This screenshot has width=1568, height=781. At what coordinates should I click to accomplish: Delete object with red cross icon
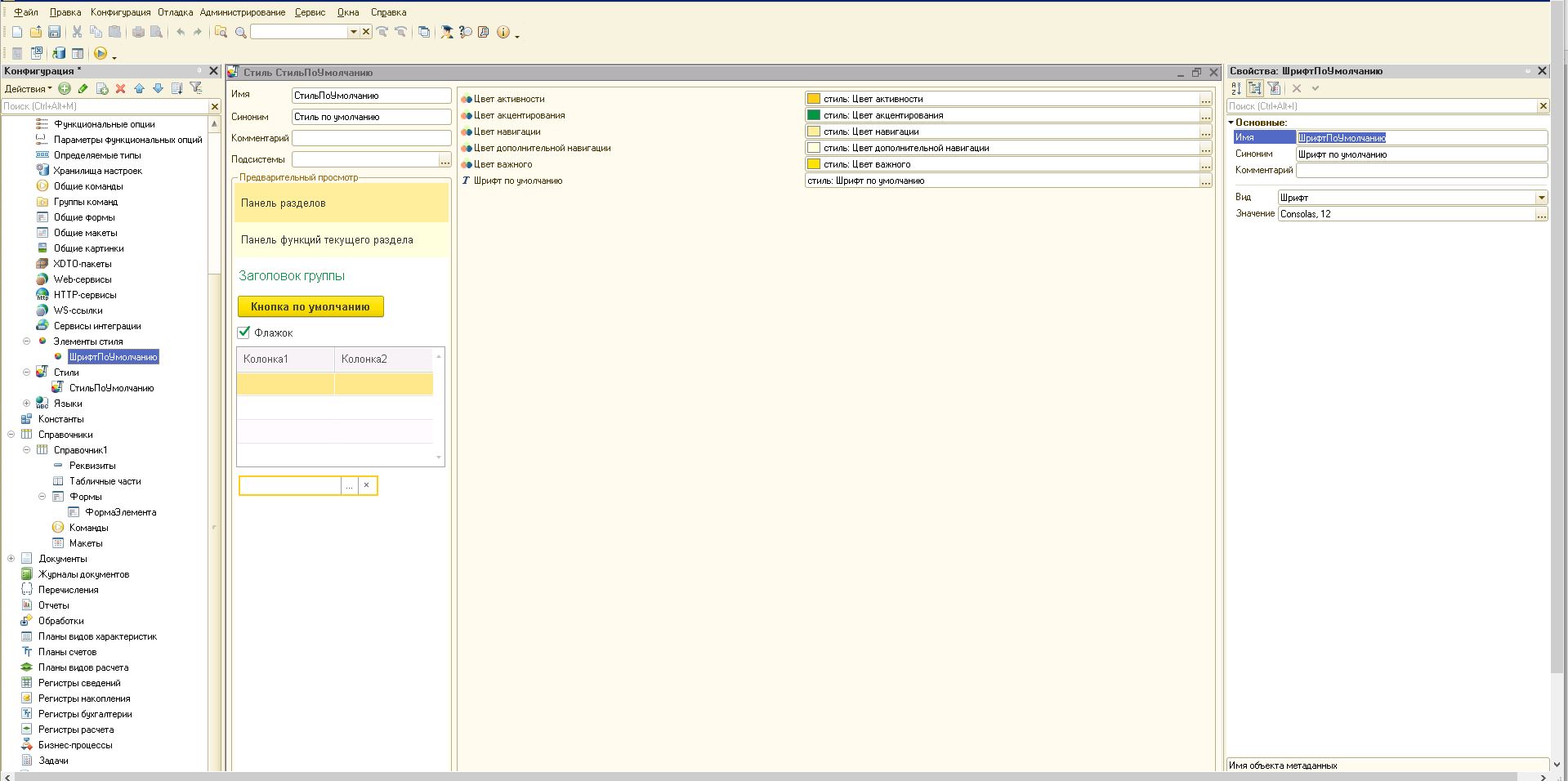click(x=121, y=88)
